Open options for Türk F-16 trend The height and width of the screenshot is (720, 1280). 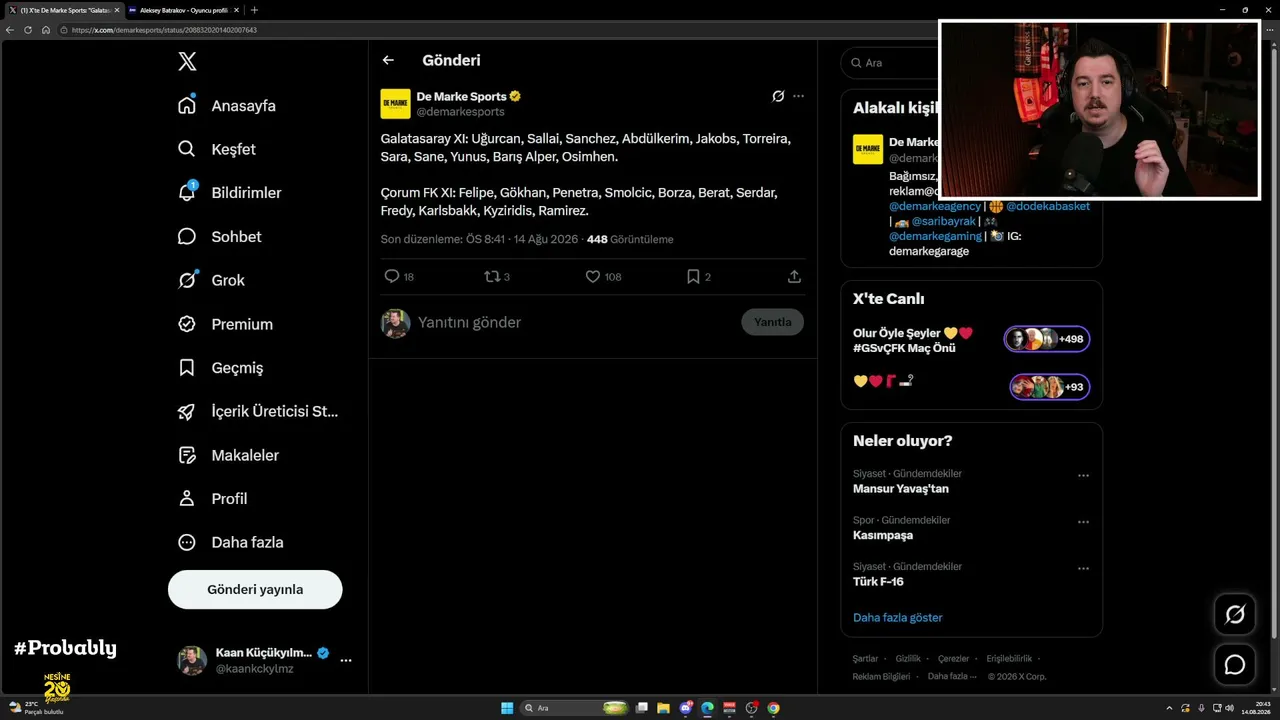point(1083,569)
